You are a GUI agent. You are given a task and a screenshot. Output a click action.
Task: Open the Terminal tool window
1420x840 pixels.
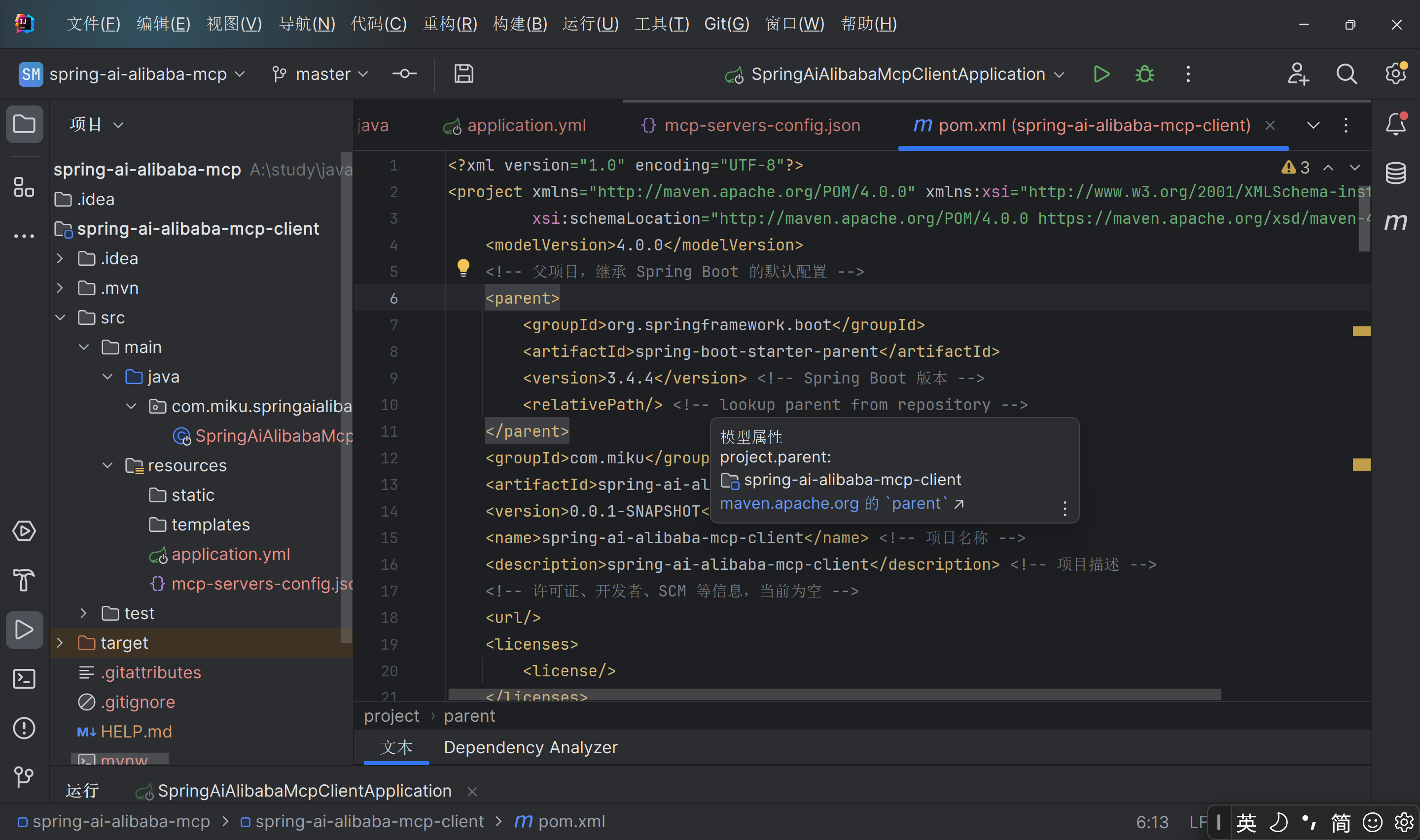pos(24,679)
